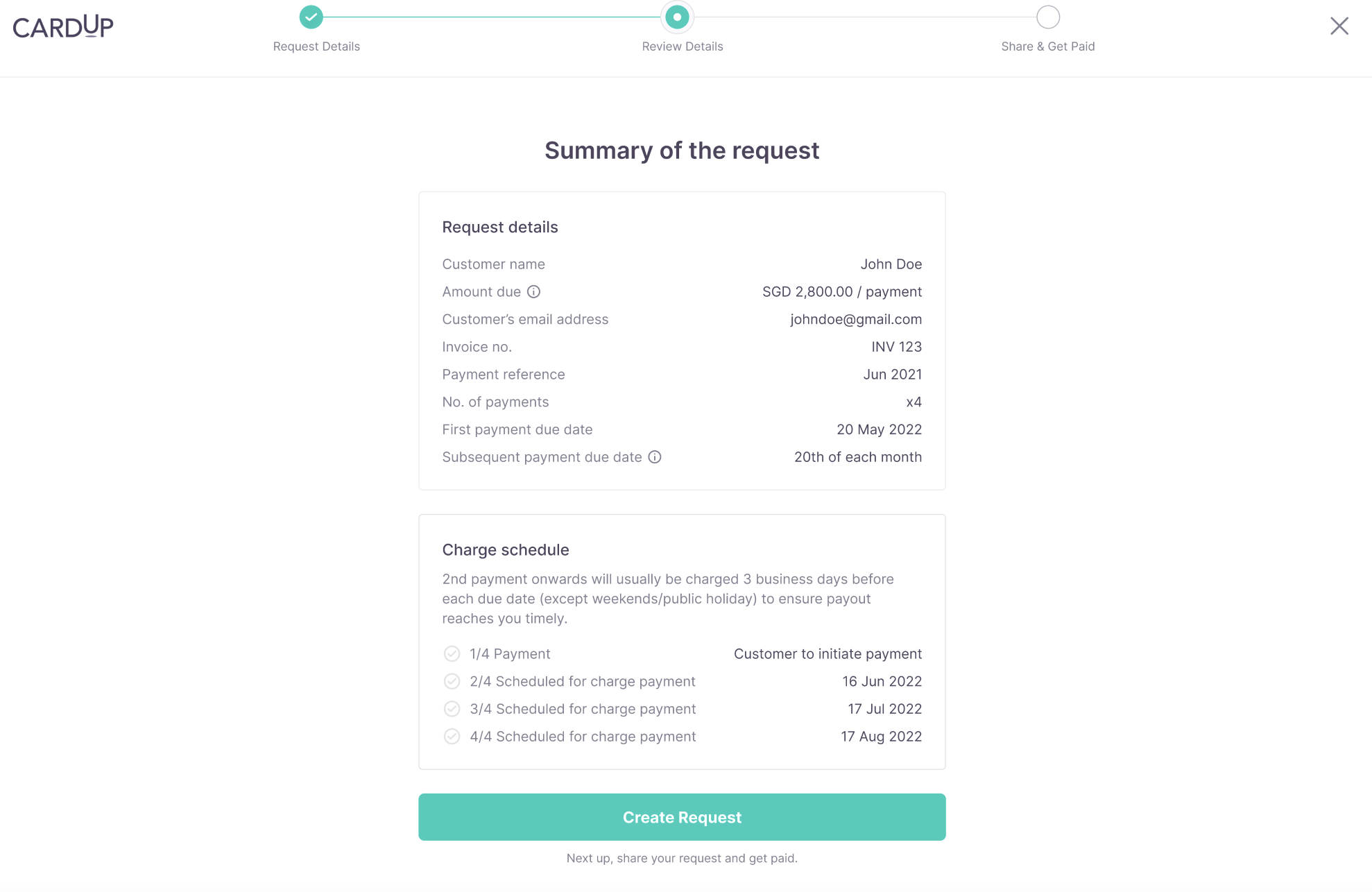Select the Share & Get Paid step label
The height and width of the screenshot is (892, 1372).
1048,46
